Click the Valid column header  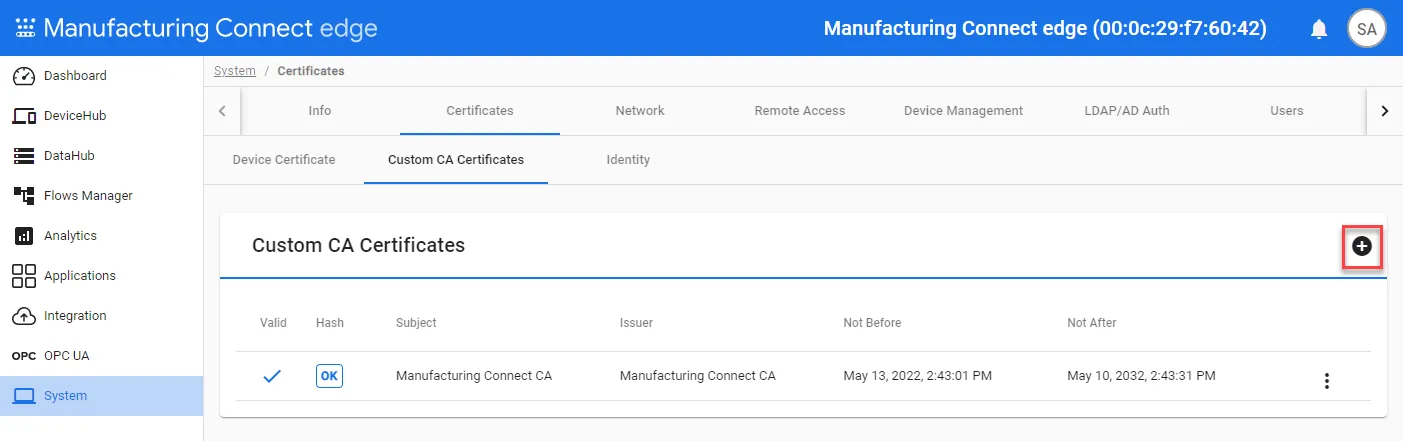click(273, 323)
